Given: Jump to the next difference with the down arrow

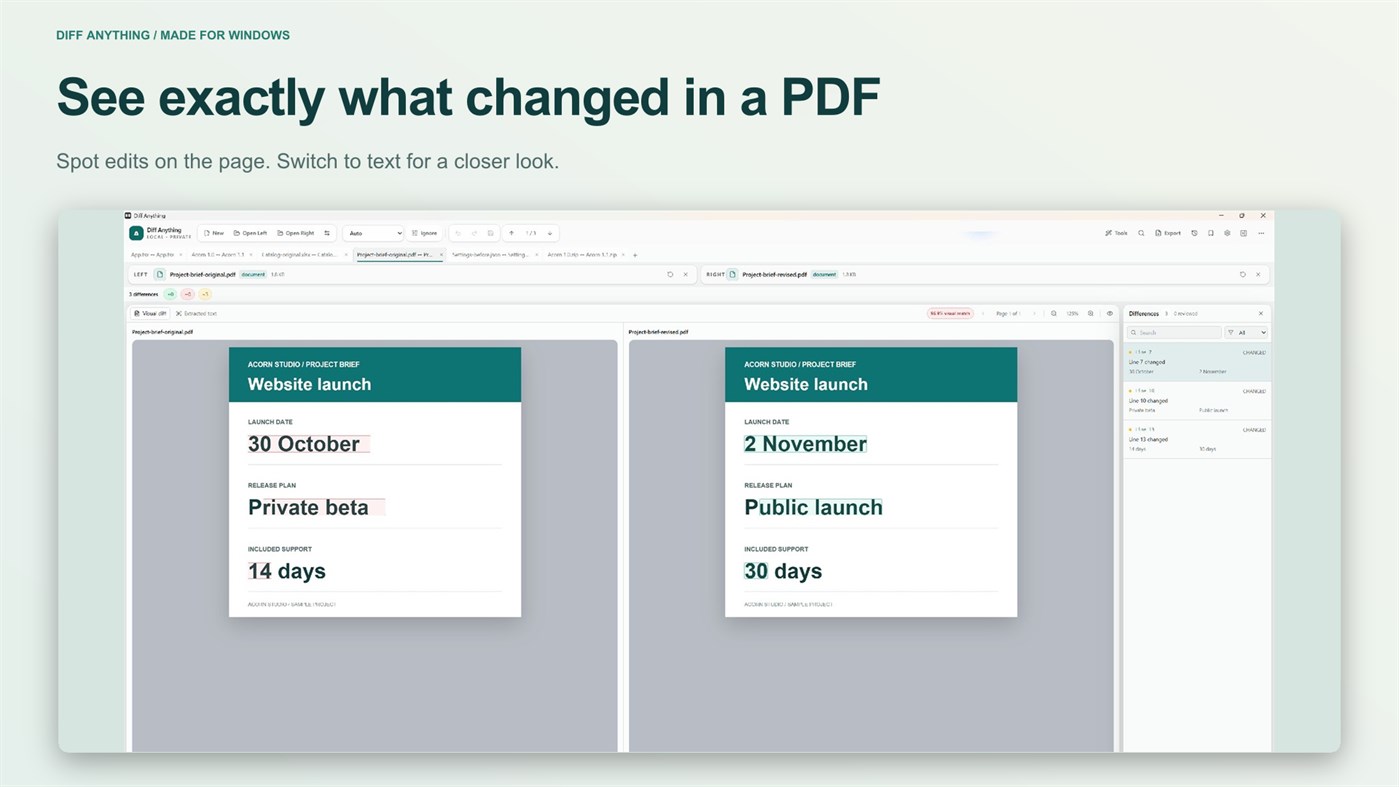Looking at the screenshot, I should (550, 233).
